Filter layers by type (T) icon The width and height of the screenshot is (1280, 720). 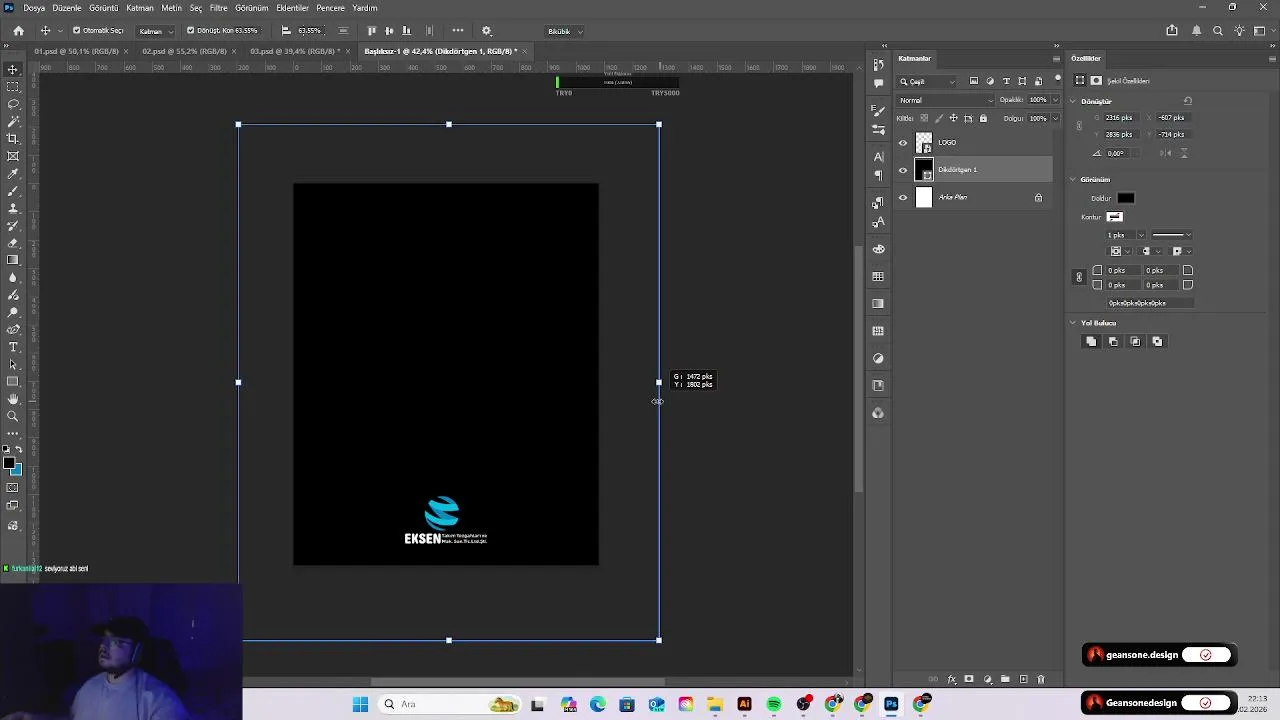[1006, 81]
